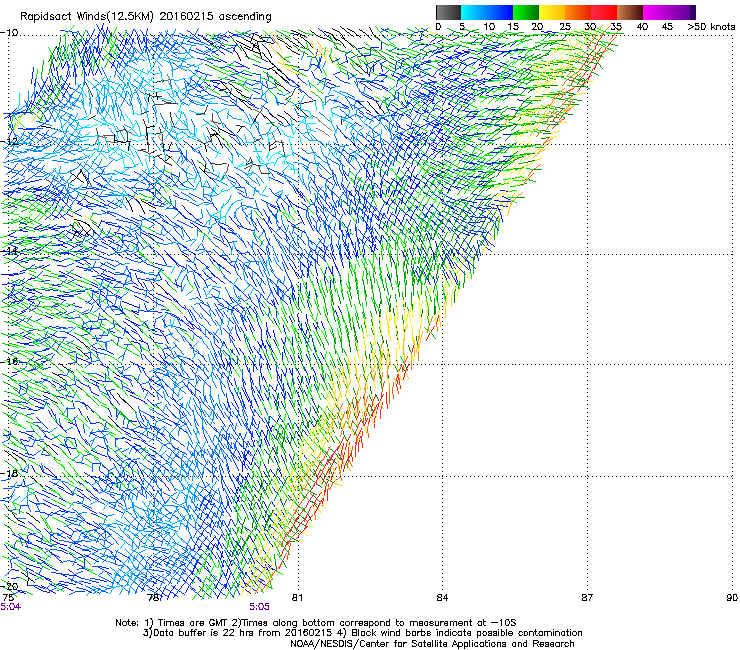The height and width of the screenshot is (650, 740).
Task: Click the brown 35–40 knots color segment
Action: pyautogui.click(x=630, y=12)
